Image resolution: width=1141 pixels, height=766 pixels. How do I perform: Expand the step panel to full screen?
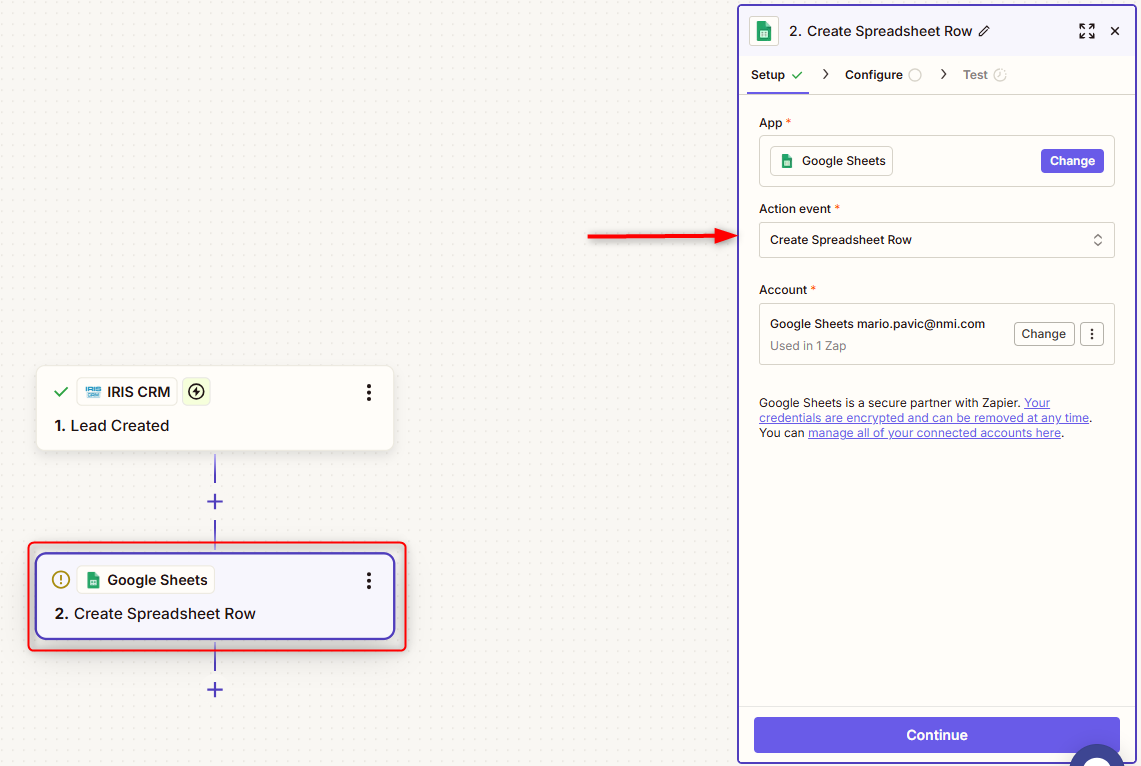[1087, 31]
